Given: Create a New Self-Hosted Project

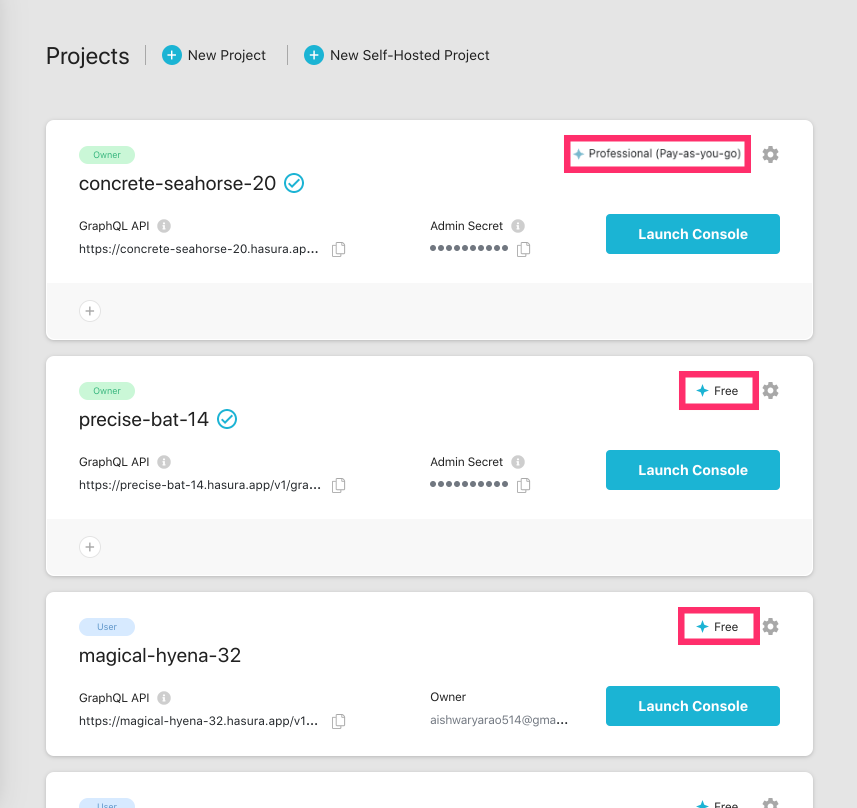Looking at the screenshot, I should 396,56.
